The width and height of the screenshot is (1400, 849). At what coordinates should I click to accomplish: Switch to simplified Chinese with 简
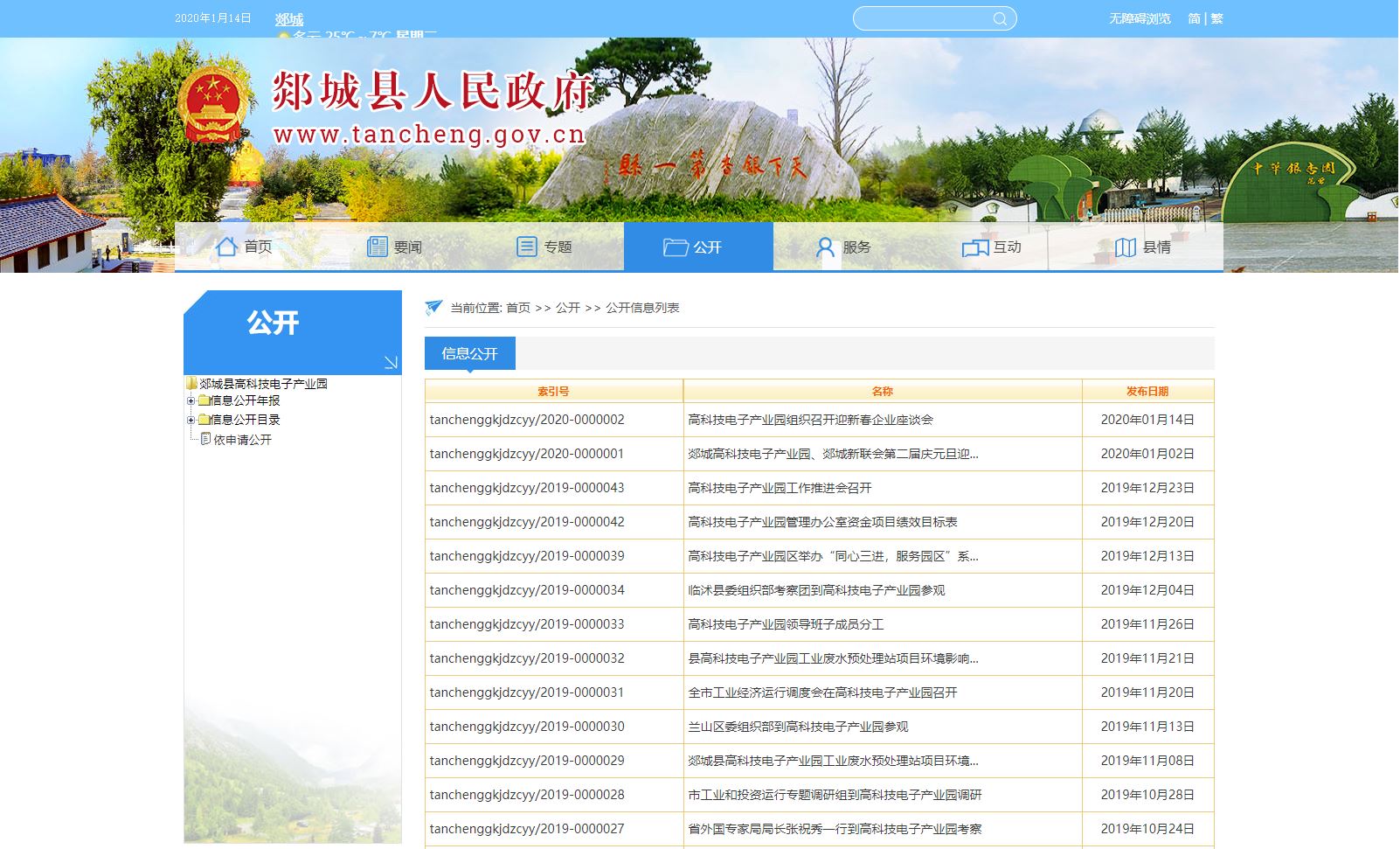click(x=1194, y=18)
